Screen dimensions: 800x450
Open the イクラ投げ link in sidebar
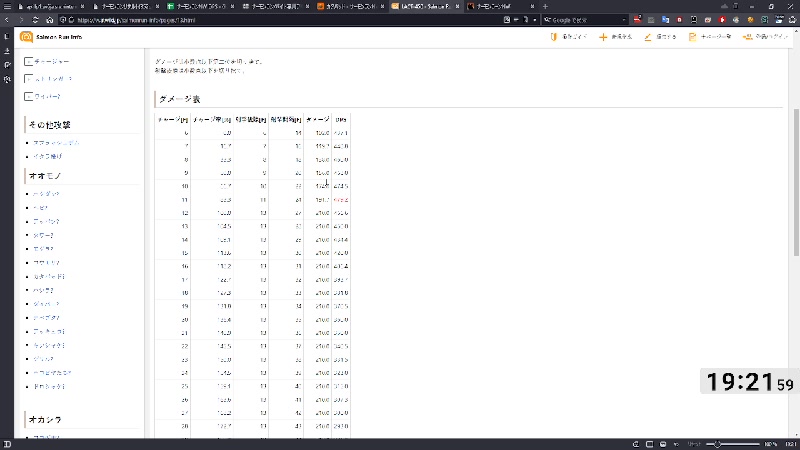tap(47, 156)
